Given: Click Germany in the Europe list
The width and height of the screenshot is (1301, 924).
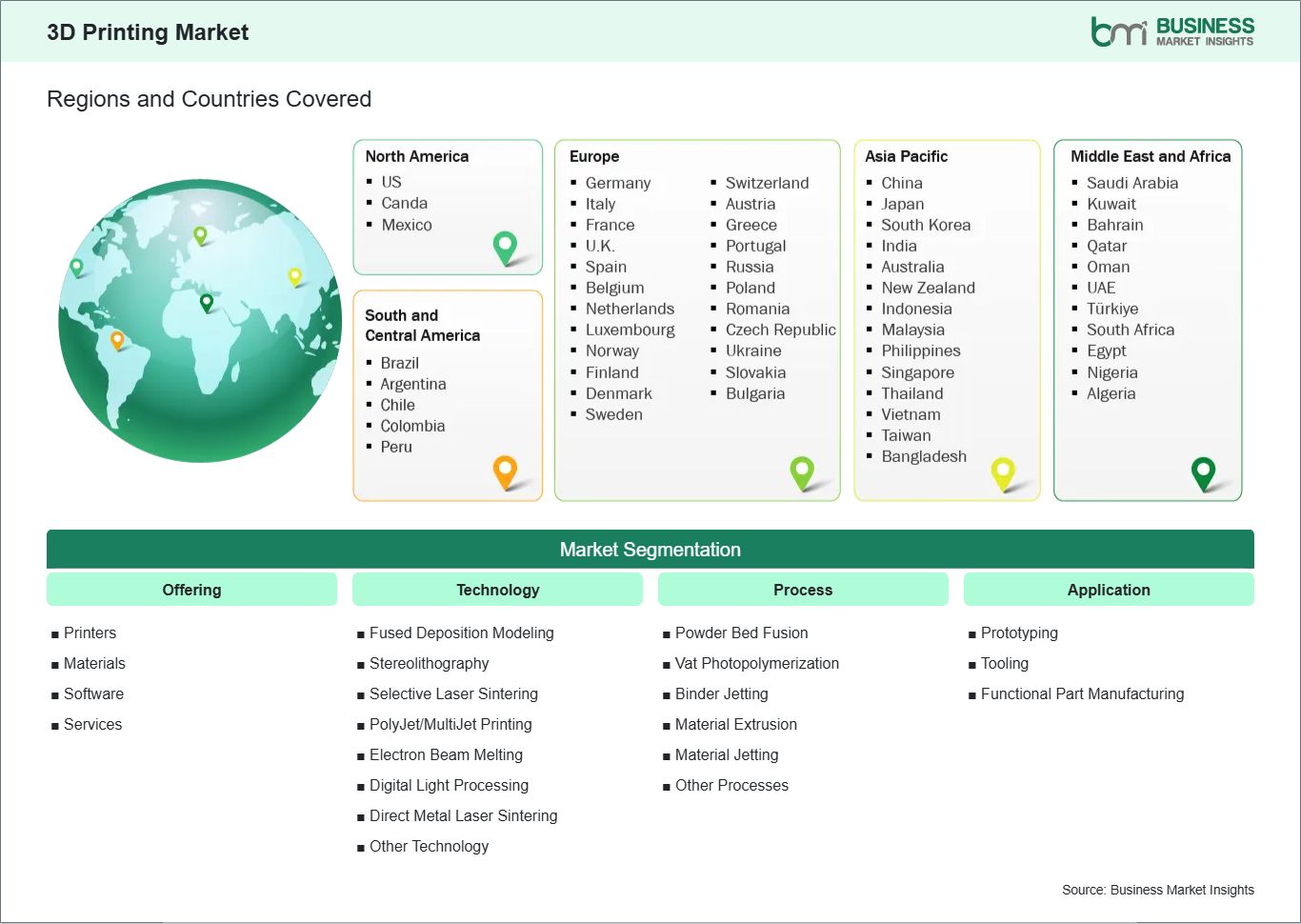Looking at the screenshot, I should 617,183.
